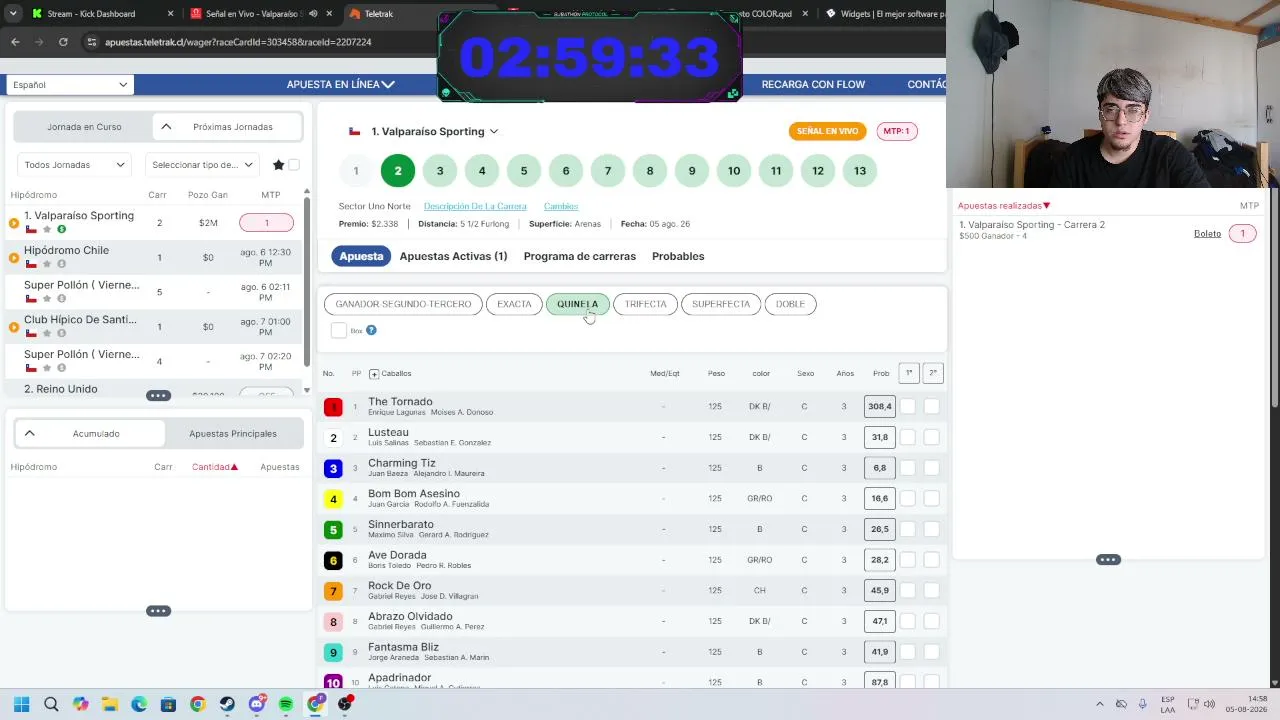The width and height of the screenshot is (1280, 720).
Task: Switch to the Apuestas Principales tab
Action: click(x=233, y=433)
